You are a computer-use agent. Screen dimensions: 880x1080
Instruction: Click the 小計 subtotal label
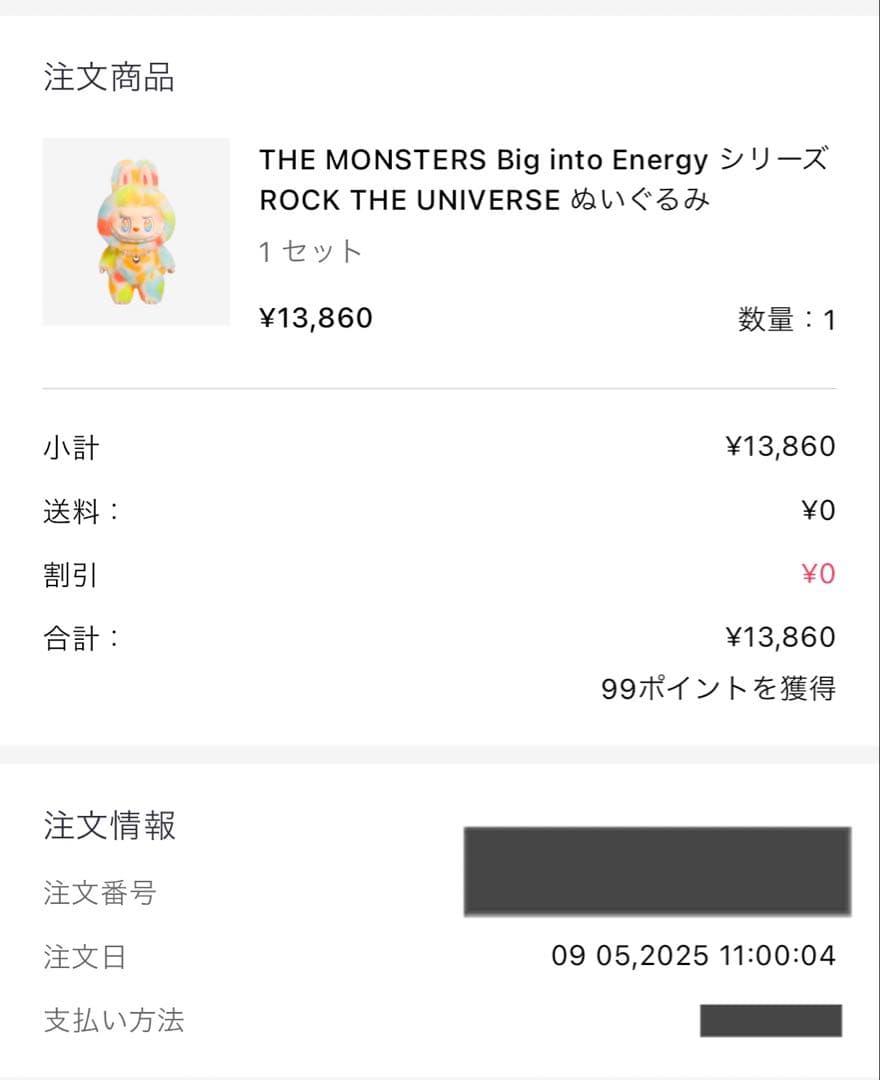(71, 447)
